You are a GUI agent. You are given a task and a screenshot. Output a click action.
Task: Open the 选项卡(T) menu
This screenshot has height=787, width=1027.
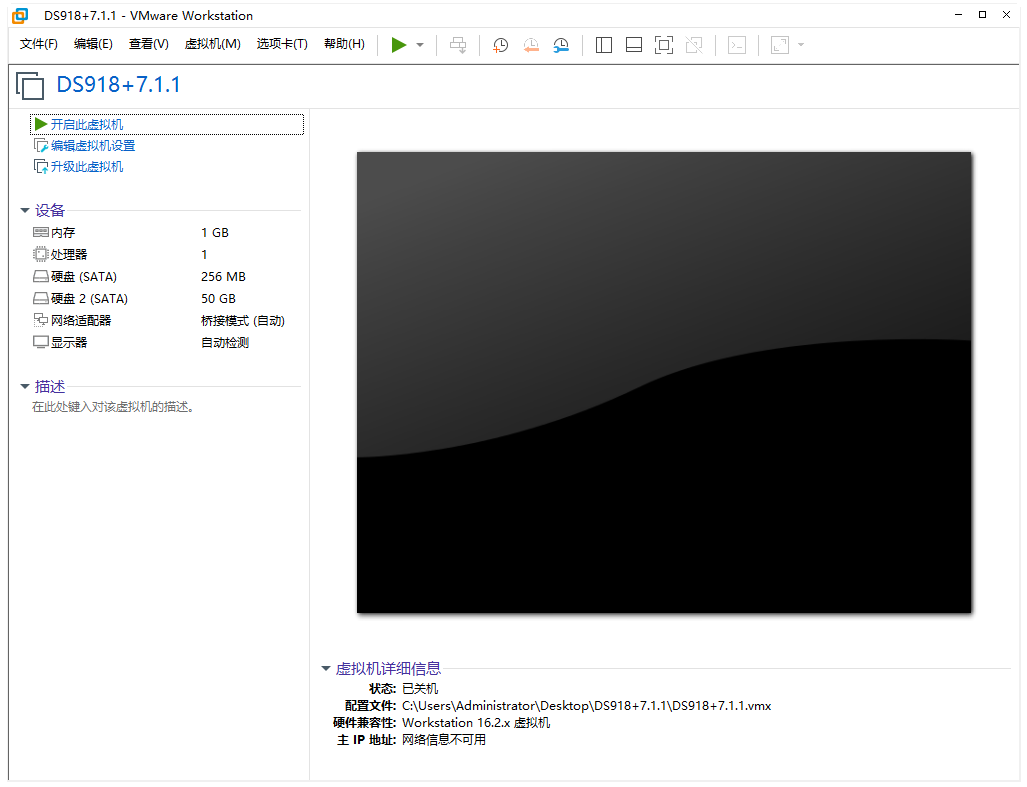(x=282, y=44)
